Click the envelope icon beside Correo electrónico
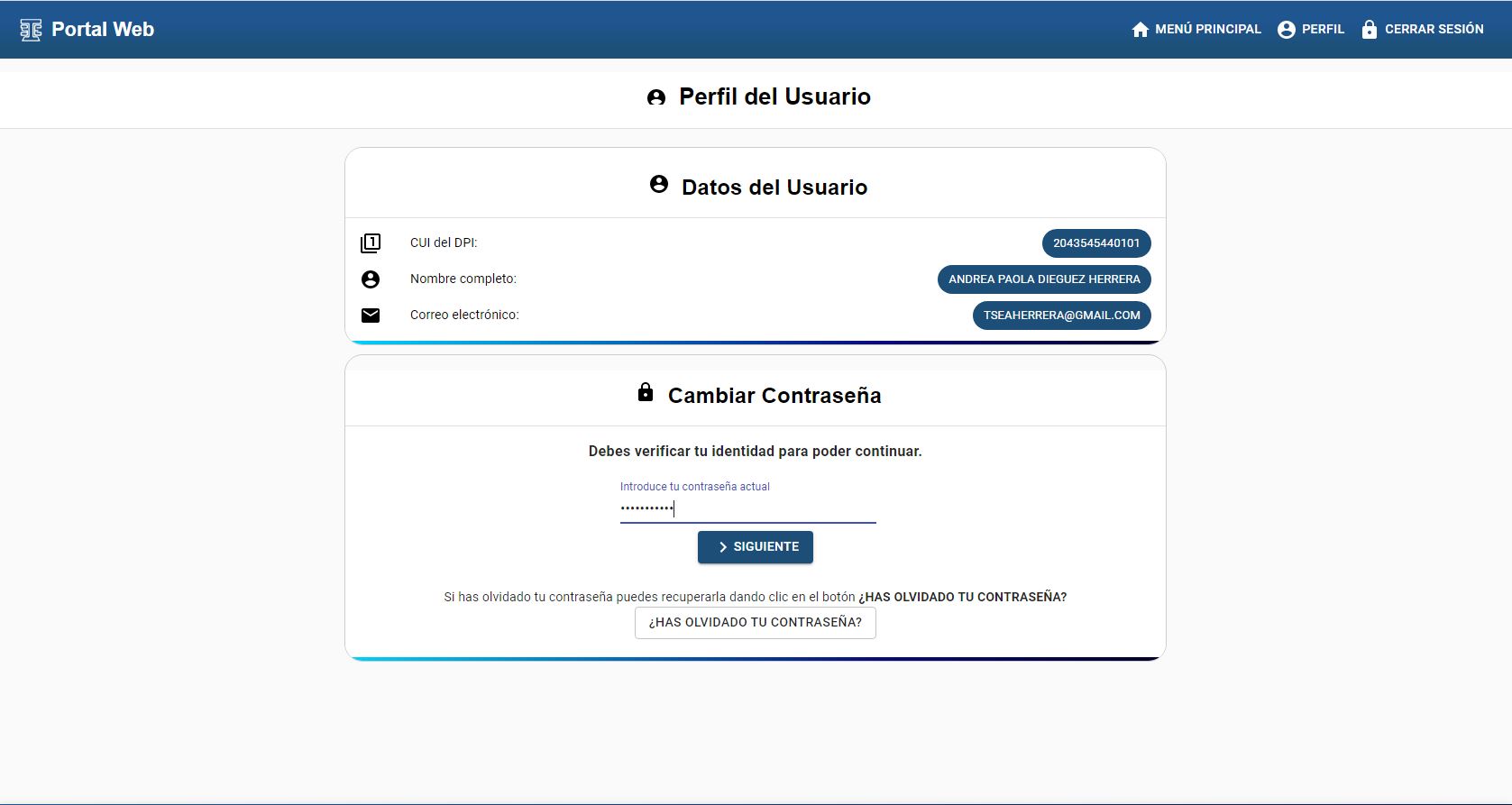The image size is (1512, 805). point(371,316)
